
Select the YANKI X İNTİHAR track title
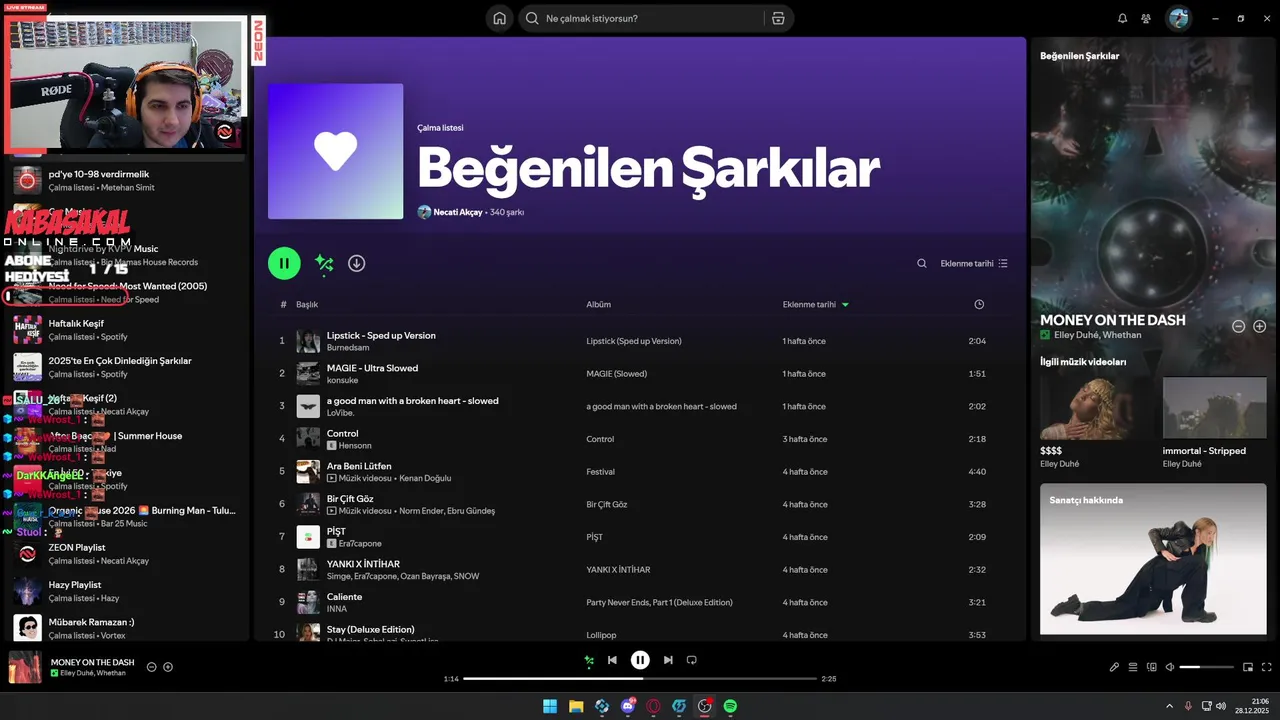(363, 564)
